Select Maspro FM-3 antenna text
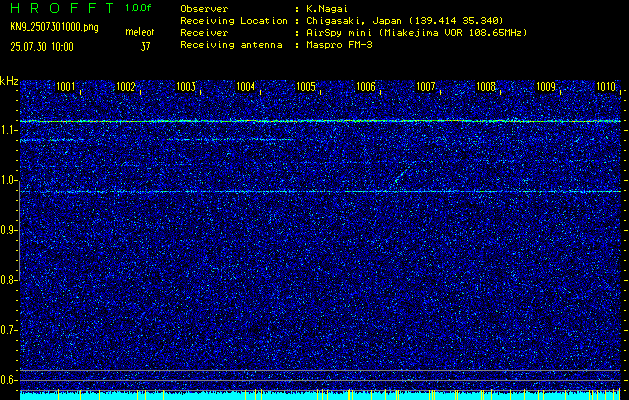The width and height of the screenshot is (629, 400). [339, 45]
